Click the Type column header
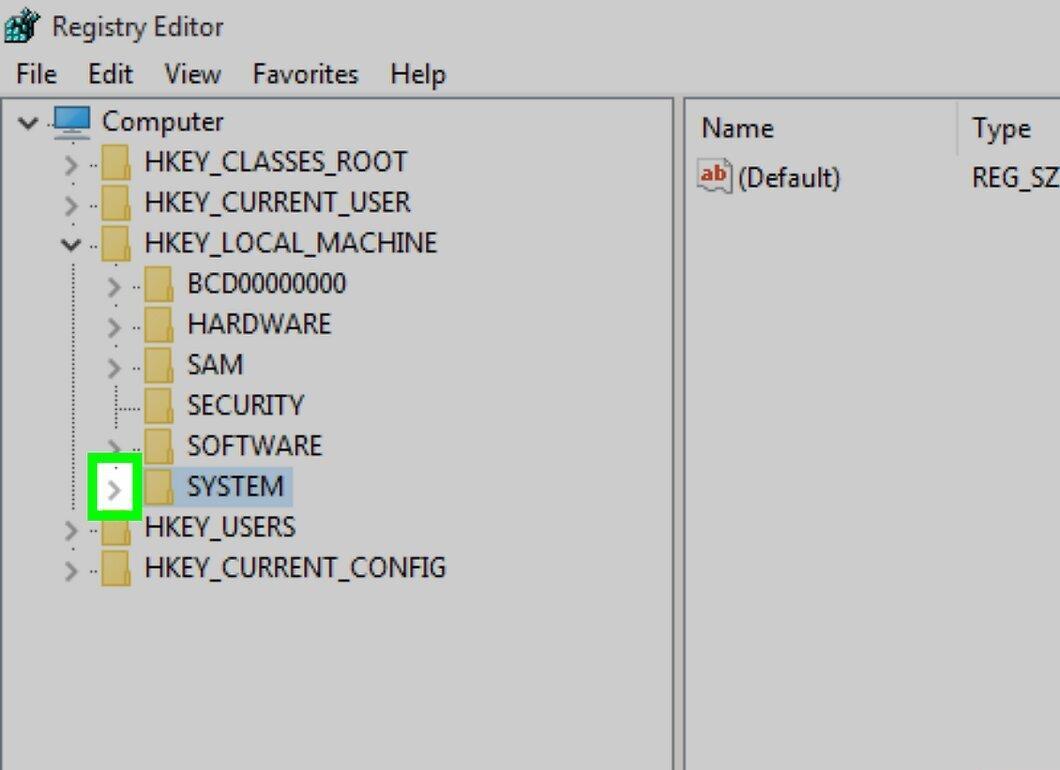 1001,128
